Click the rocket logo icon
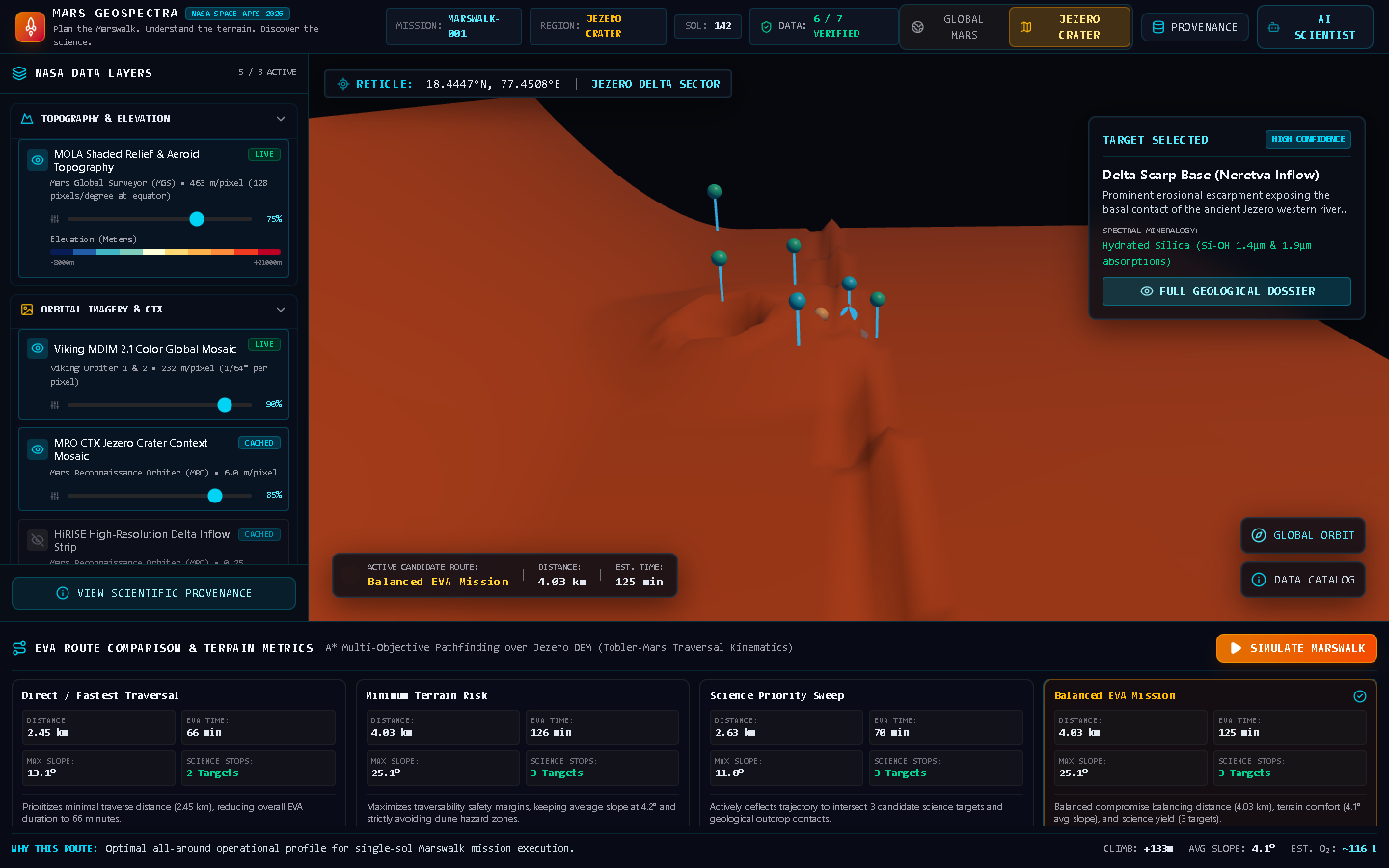This screenshot has height=868, width=1389. pyautogui.click(x=30, y=27)
